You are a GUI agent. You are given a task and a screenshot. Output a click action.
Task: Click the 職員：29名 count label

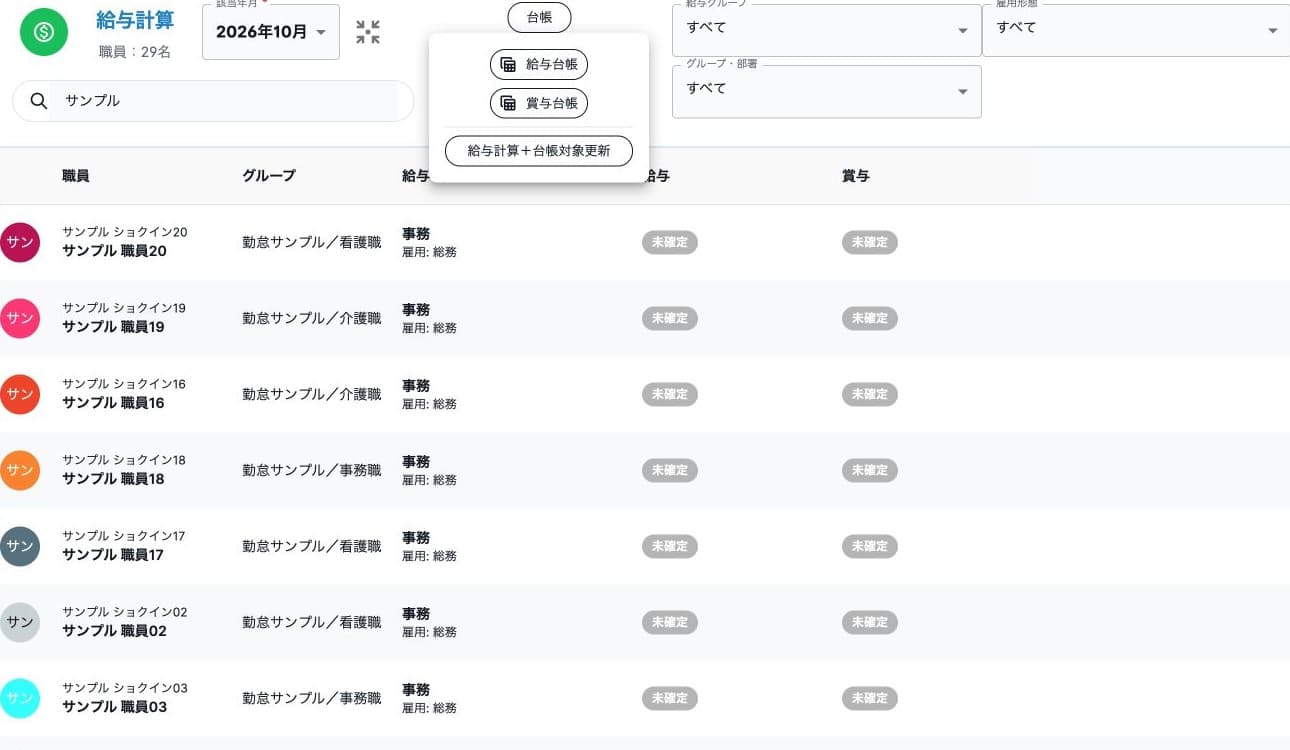(135, 51)
